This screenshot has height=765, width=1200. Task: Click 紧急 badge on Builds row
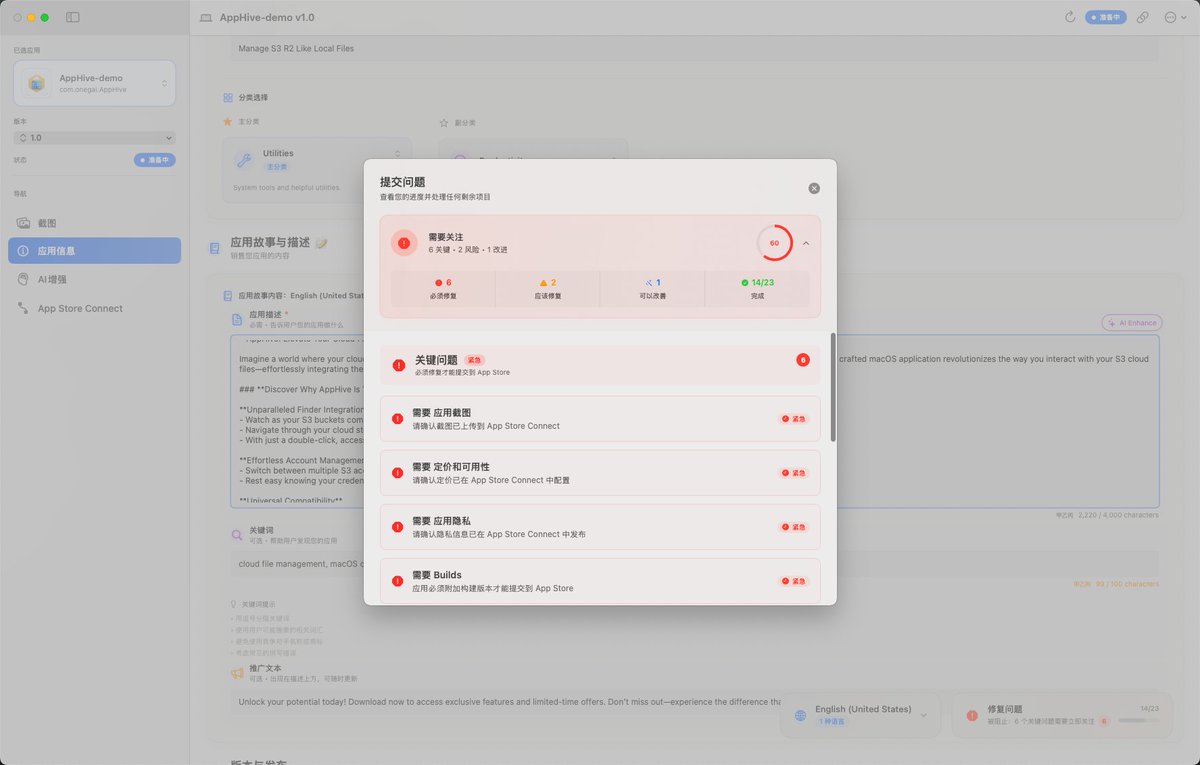(794, 581)
